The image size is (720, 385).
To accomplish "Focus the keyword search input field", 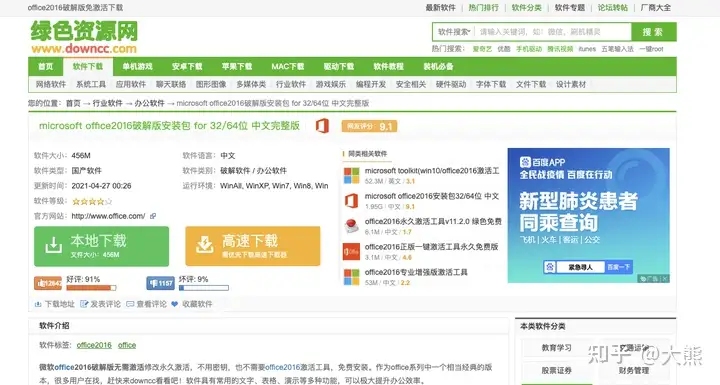I will pos(553,32).
